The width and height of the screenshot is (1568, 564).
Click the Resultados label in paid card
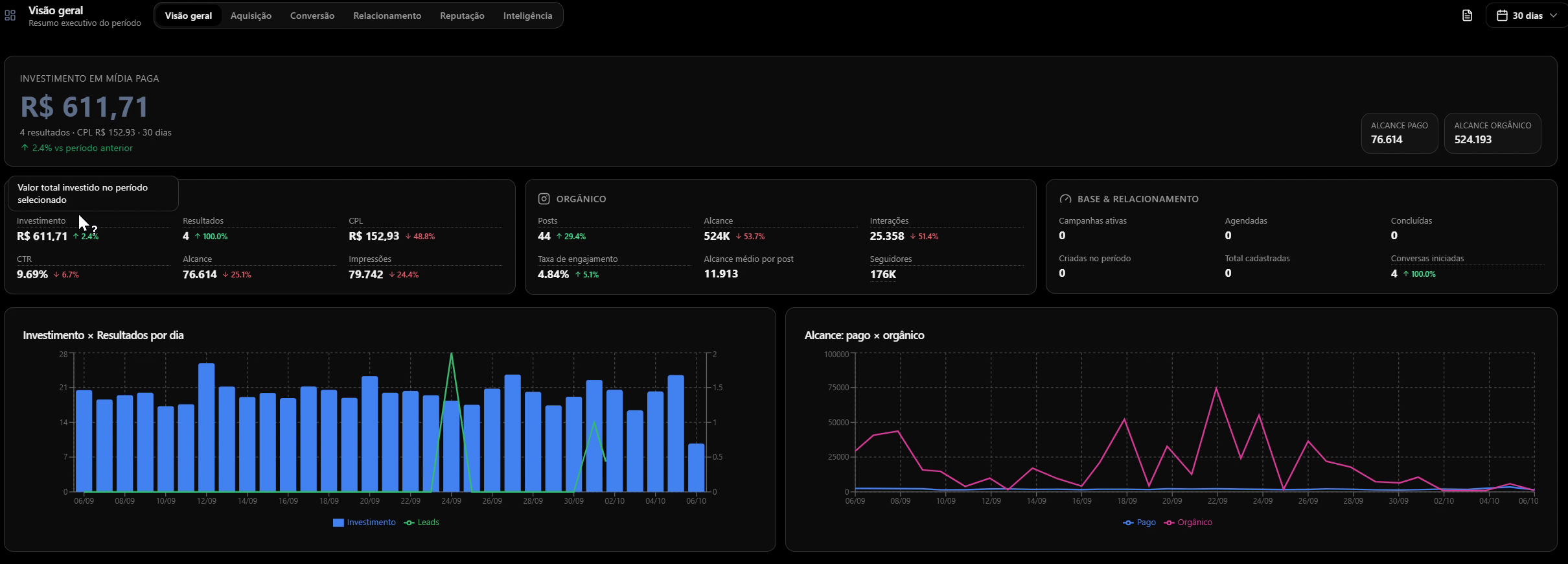(203, 221)
